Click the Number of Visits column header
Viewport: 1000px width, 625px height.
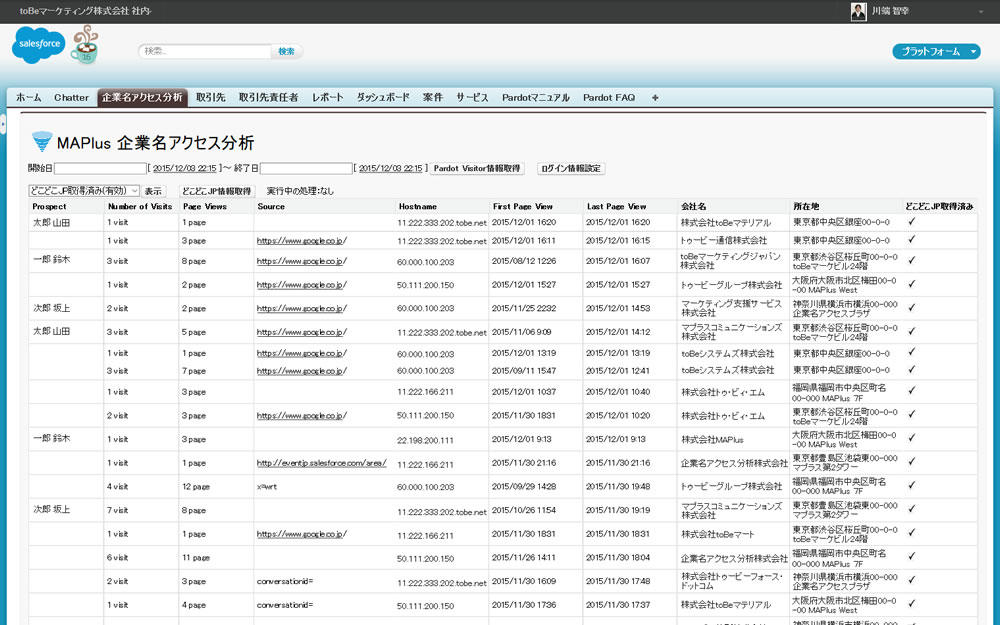click(x=140, y=207)
